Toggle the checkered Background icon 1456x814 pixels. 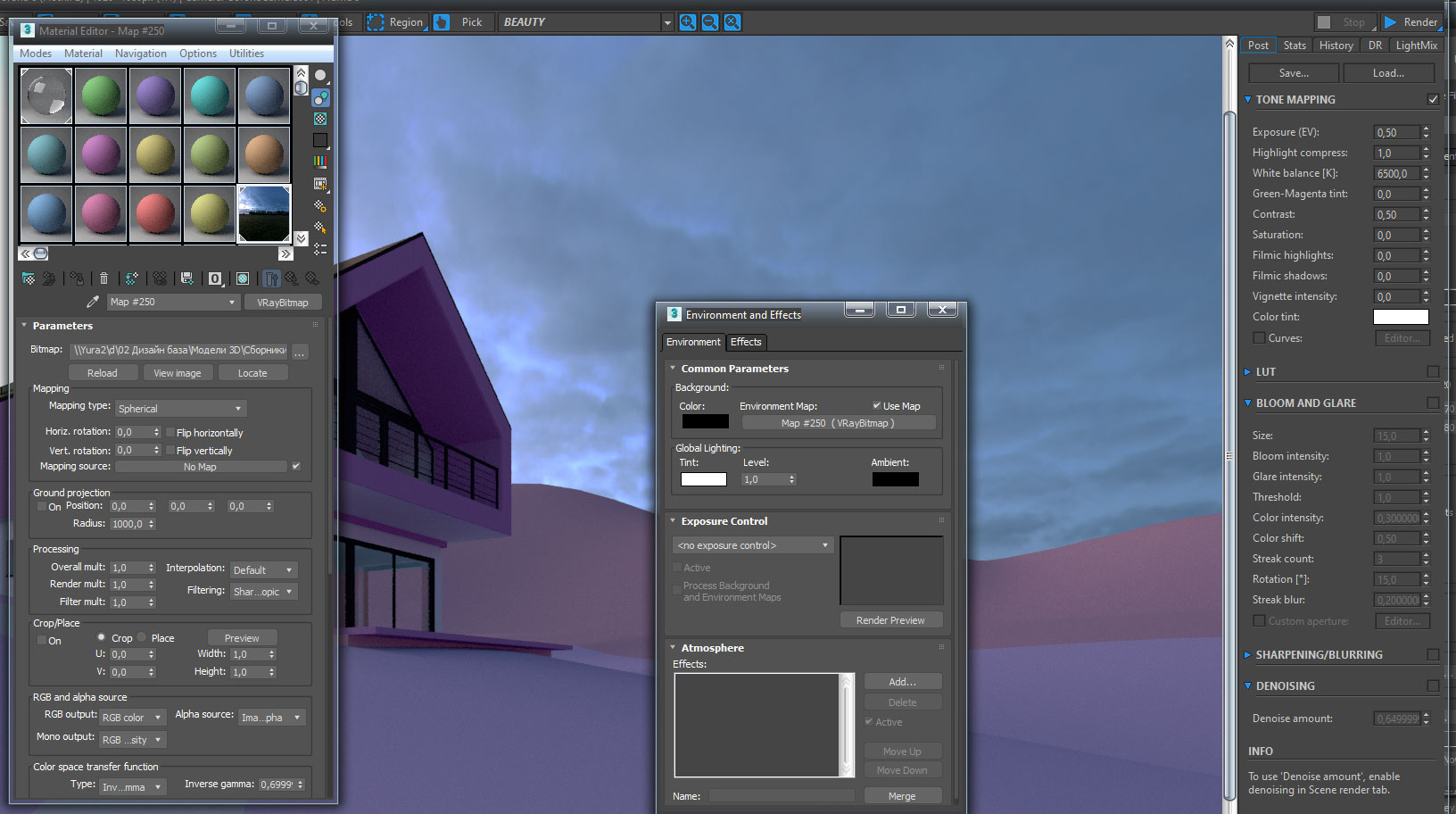point(320,119)
